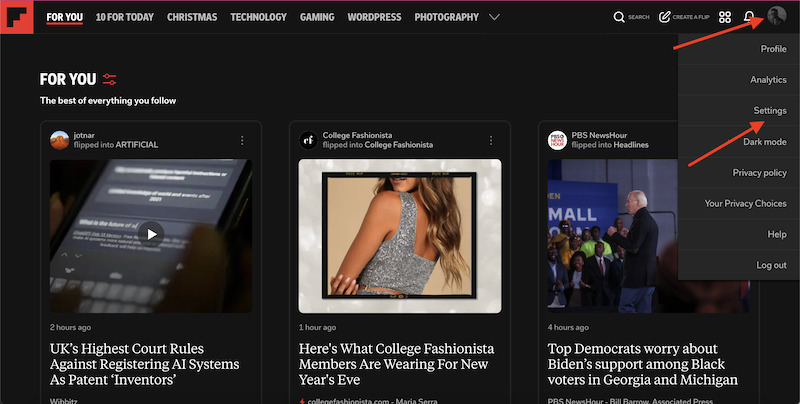Viewport: 800px width, 404px height.
Task: Click the SEARCH label in header
Action: (639, 17)
